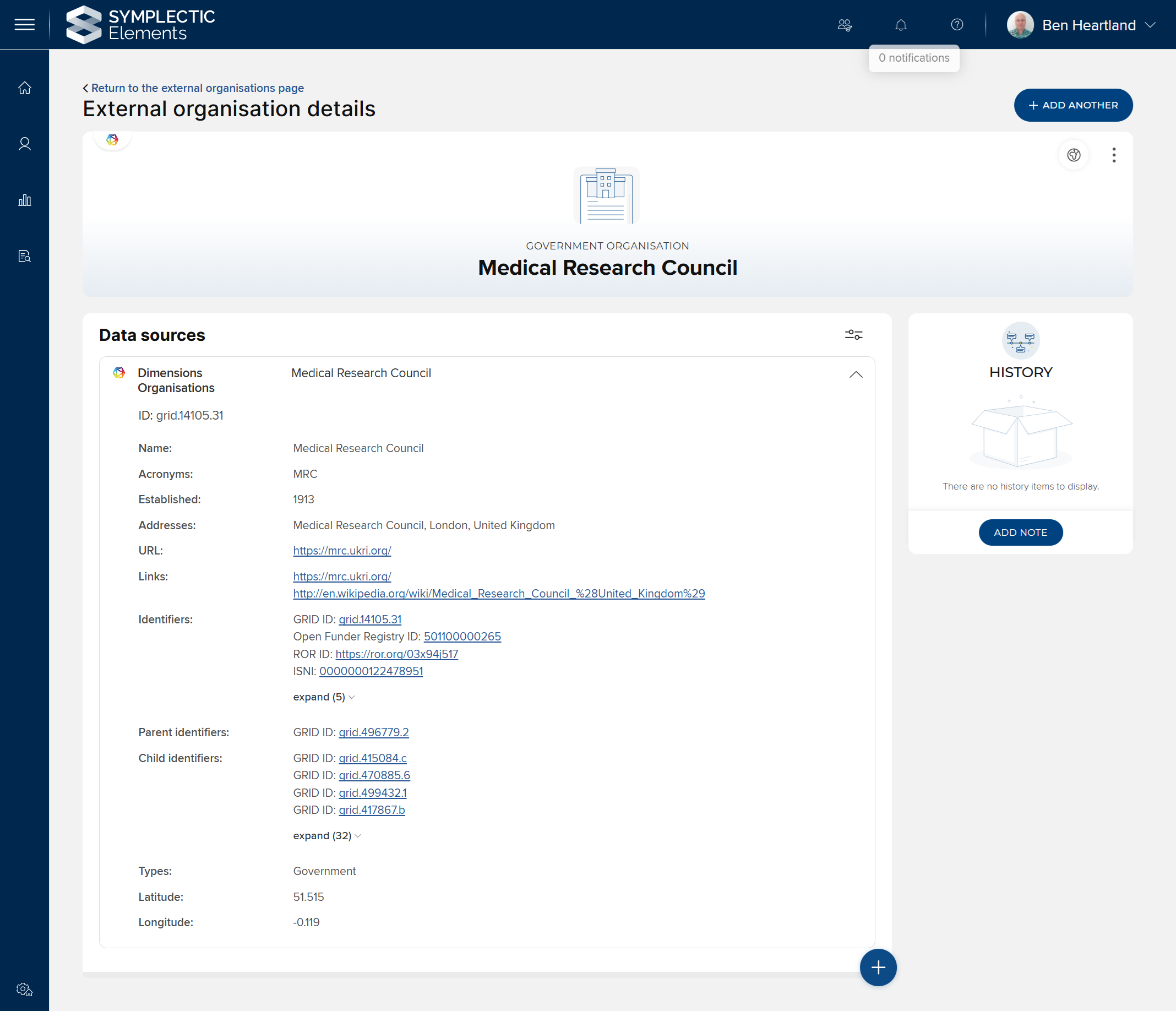The image size is (1176, 1011).
Task: Click the globe privacy icon
Action: click(x=1073, y=155)
